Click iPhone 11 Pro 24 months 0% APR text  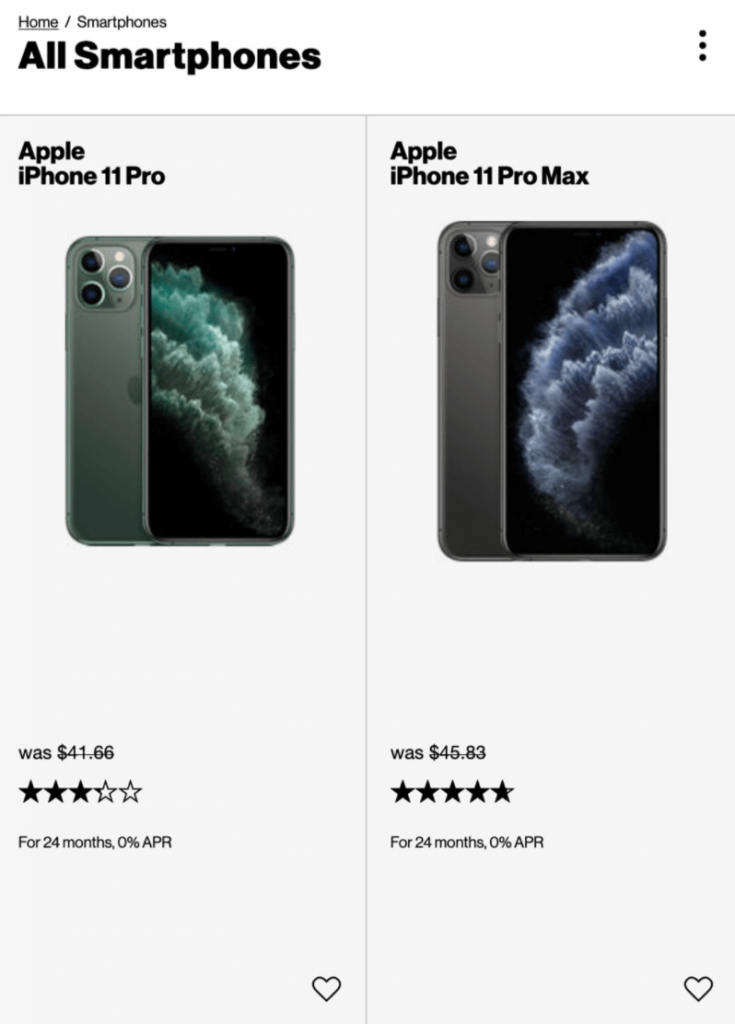(95, 842)
